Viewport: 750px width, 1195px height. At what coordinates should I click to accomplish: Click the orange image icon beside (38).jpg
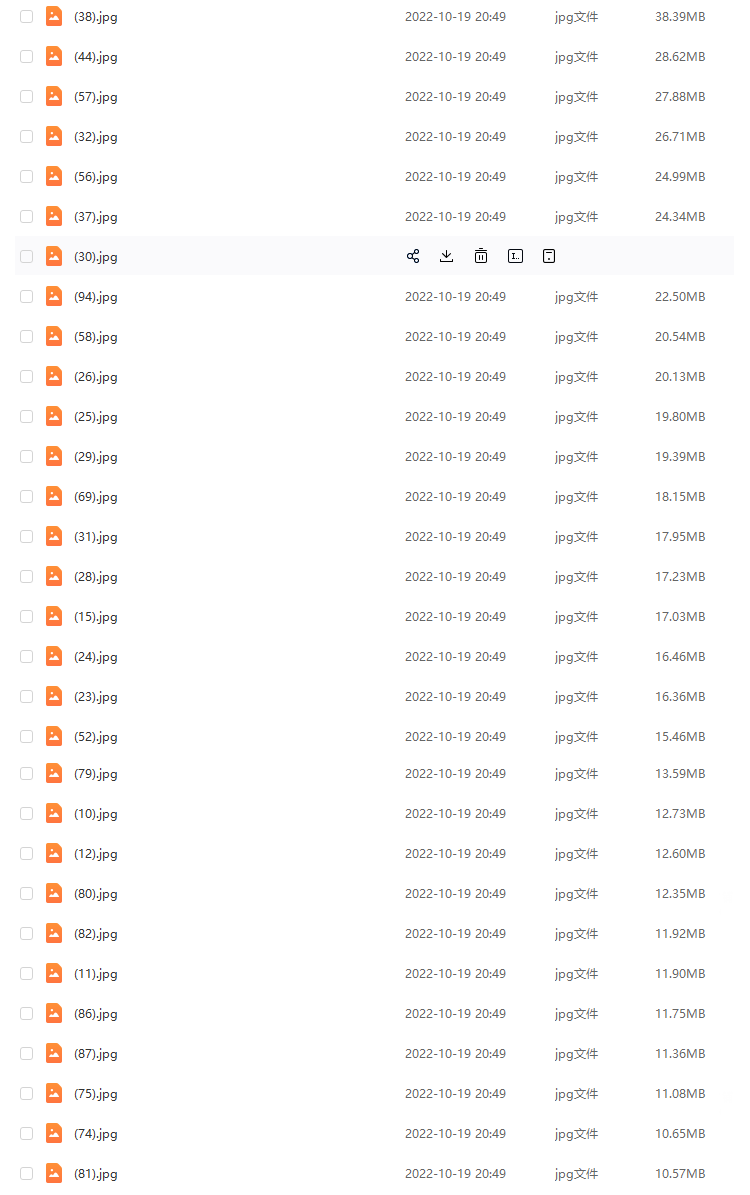click(x=54, y=16)
